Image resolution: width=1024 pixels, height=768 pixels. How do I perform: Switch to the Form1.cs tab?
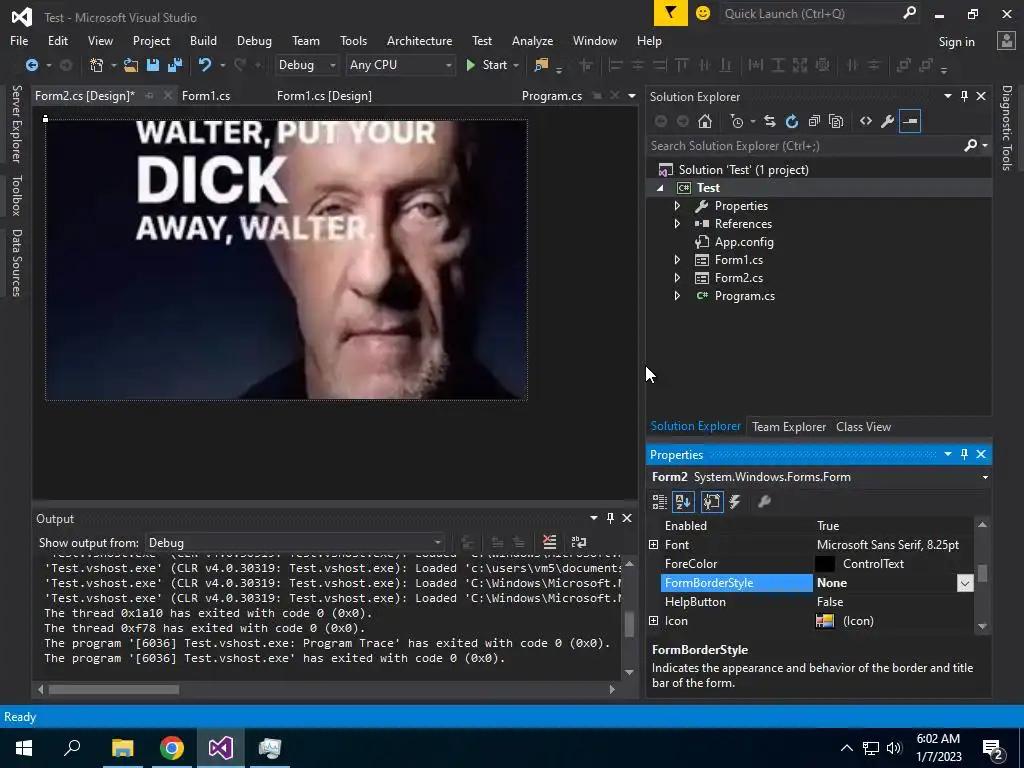[206, 96]
